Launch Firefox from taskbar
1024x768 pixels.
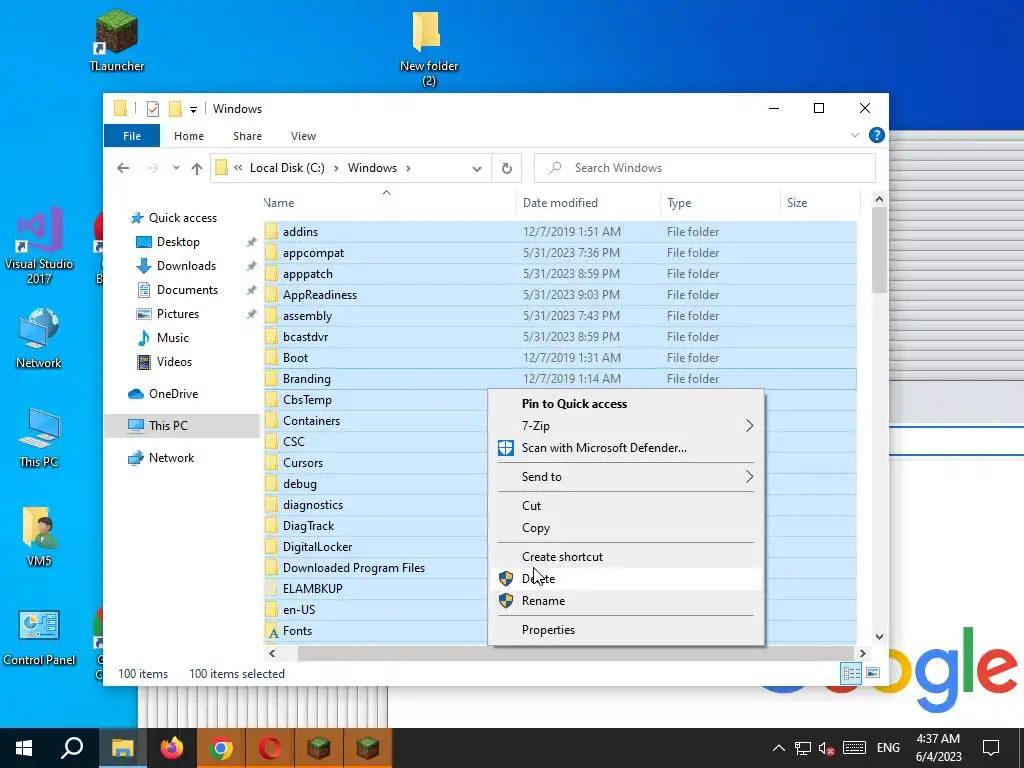point(172,748)
